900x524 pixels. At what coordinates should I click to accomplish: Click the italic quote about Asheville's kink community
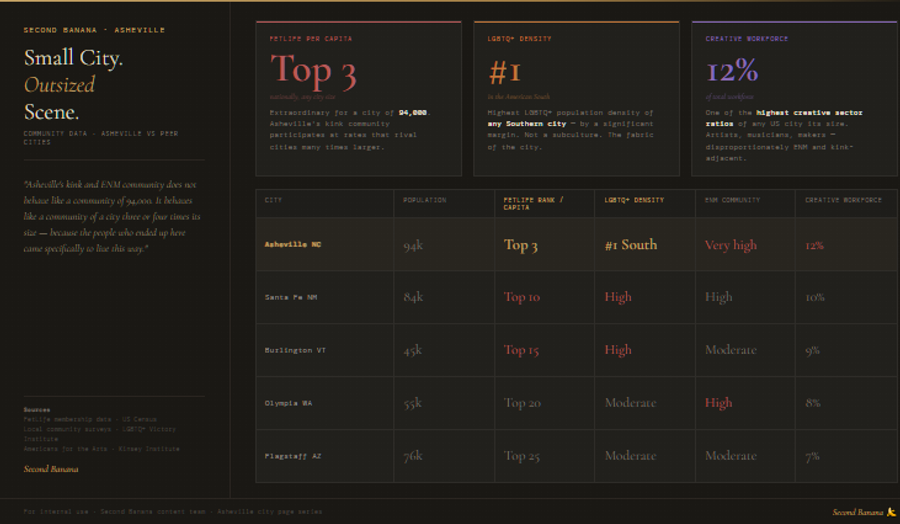coord(112,216)
